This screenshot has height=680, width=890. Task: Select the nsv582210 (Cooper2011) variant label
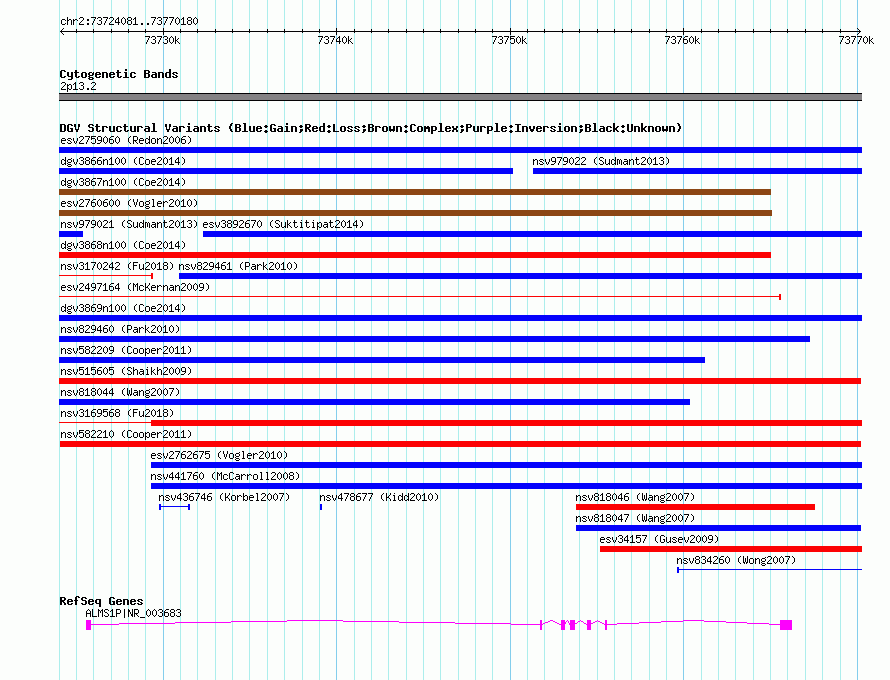tap(126, 434)
